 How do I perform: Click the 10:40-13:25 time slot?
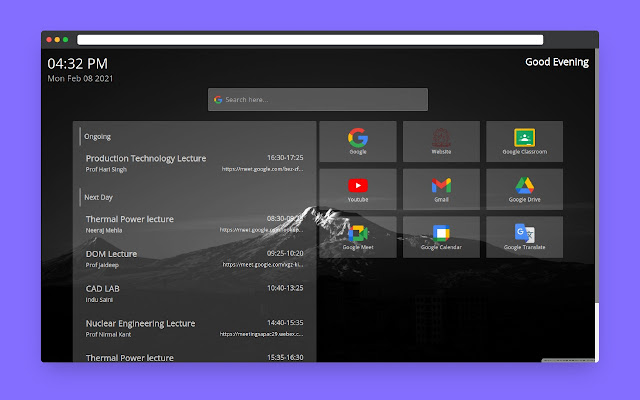point(285,288)
